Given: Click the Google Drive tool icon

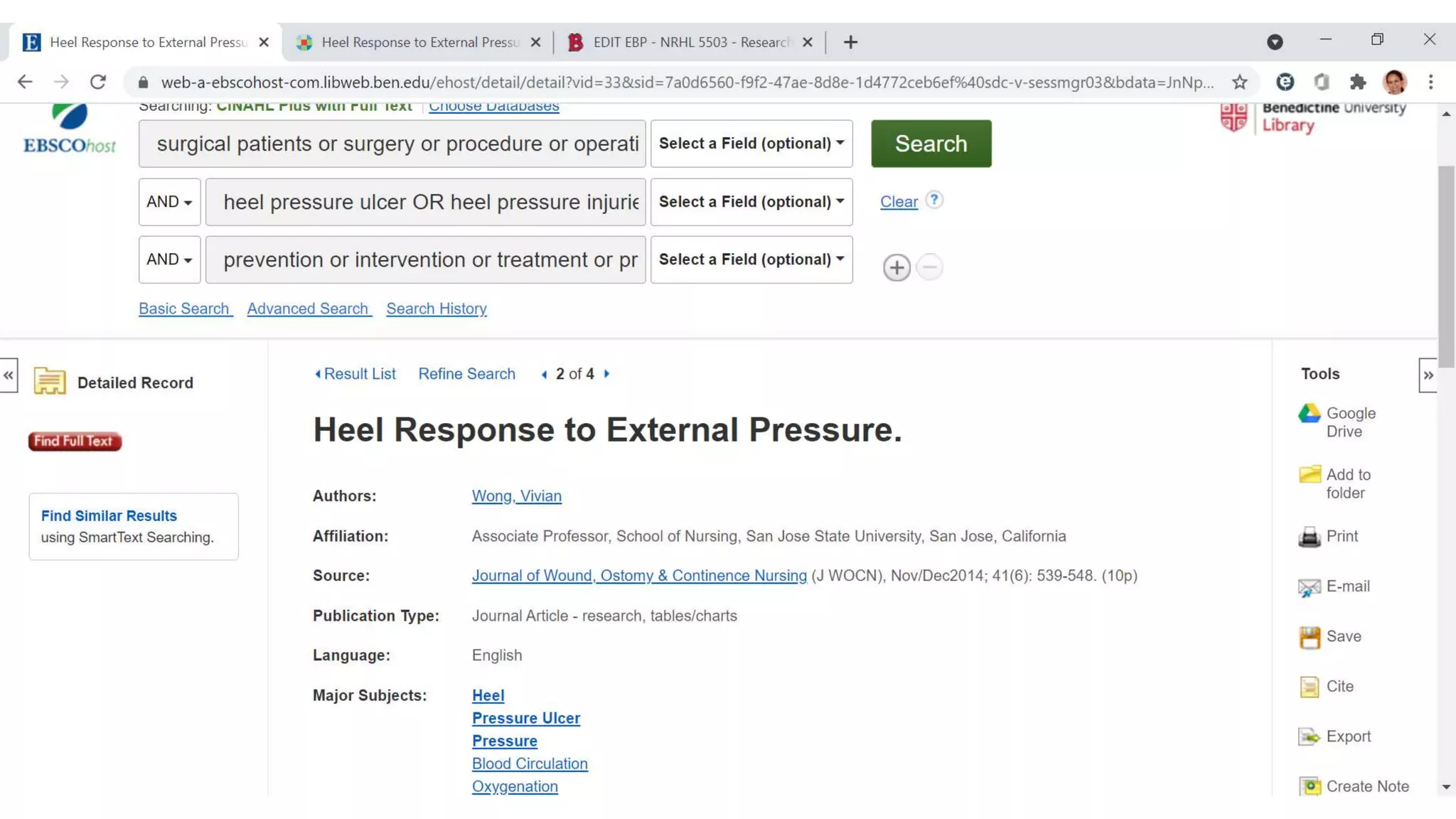Looking at the screenshot, I should pyautogui.click(x=1309, y=414).
